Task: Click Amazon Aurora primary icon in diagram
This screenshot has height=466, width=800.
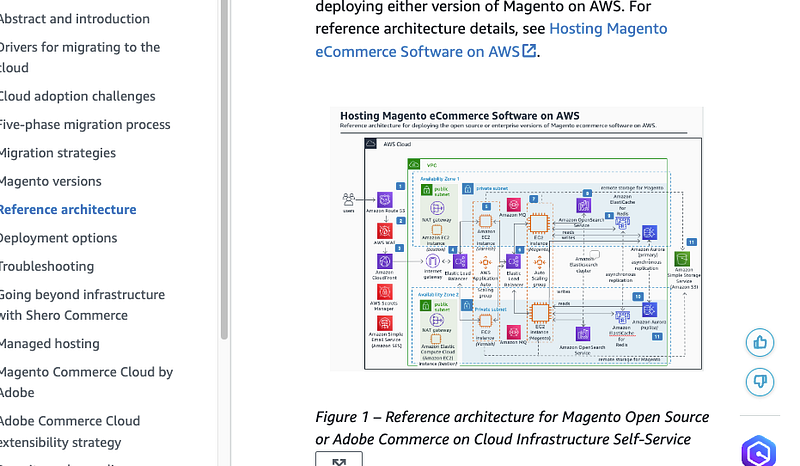Action: click(x=649, y=233)
